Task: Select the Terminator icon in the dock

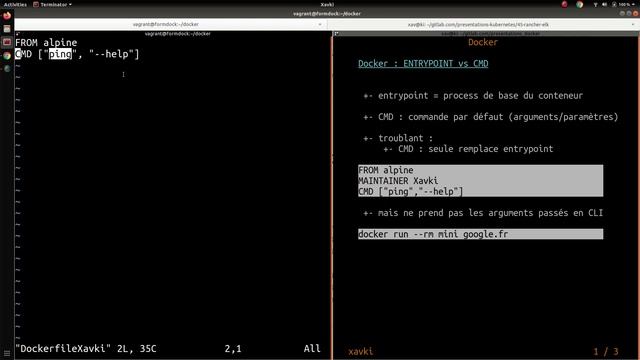Action: click(7, 42)
